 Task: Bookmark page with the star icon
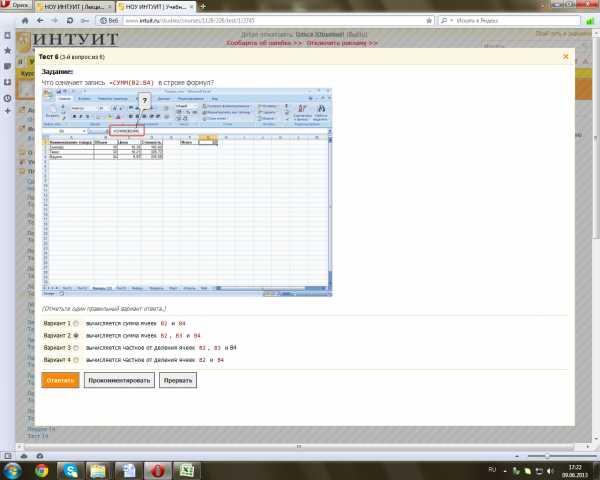point(429,21)
